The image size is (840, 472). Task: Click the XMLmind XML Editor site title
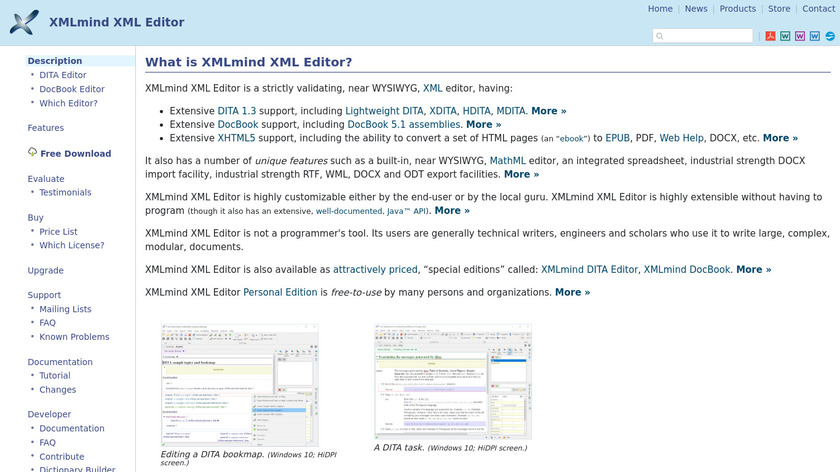(117, 22)
